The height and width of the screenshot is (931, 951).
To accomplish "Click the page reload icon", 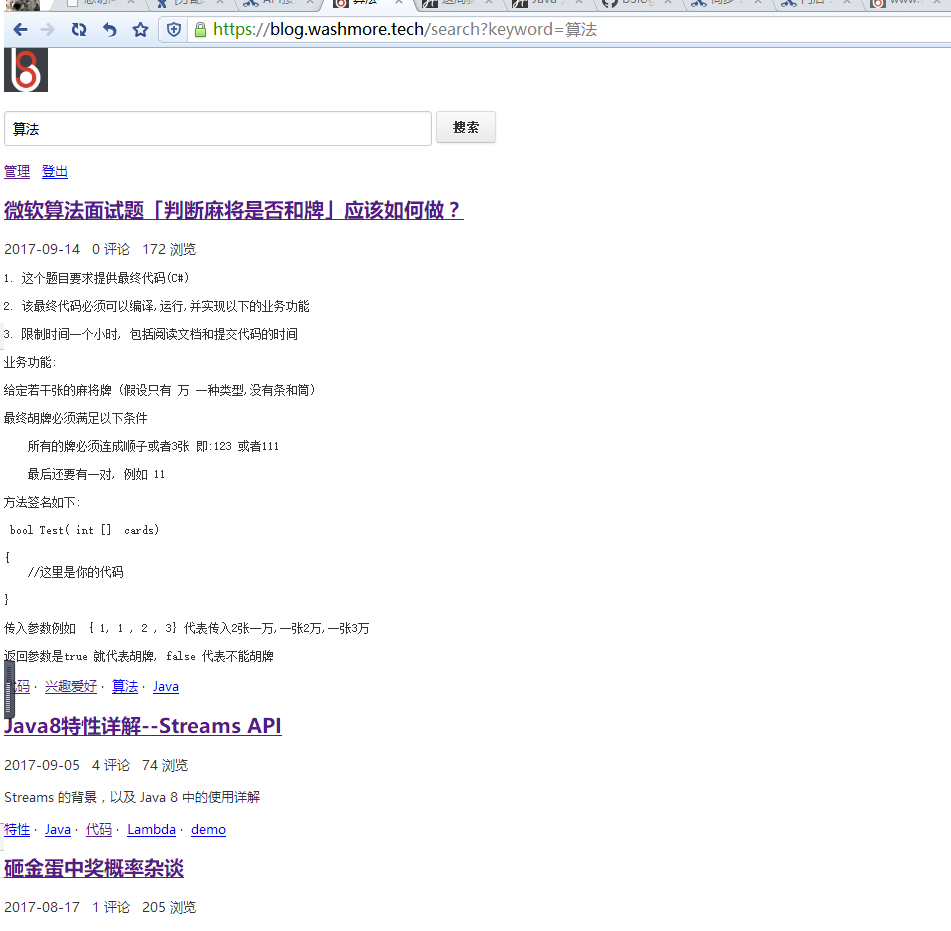I will click(x=78, y=29).
